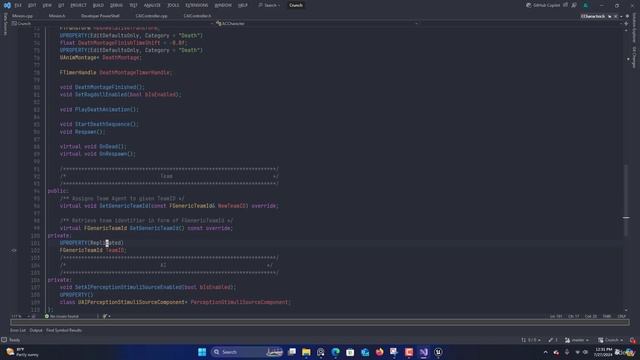Open the Tools menu
The height and width of the screenshot is (360, 640).
click(173, 5)
